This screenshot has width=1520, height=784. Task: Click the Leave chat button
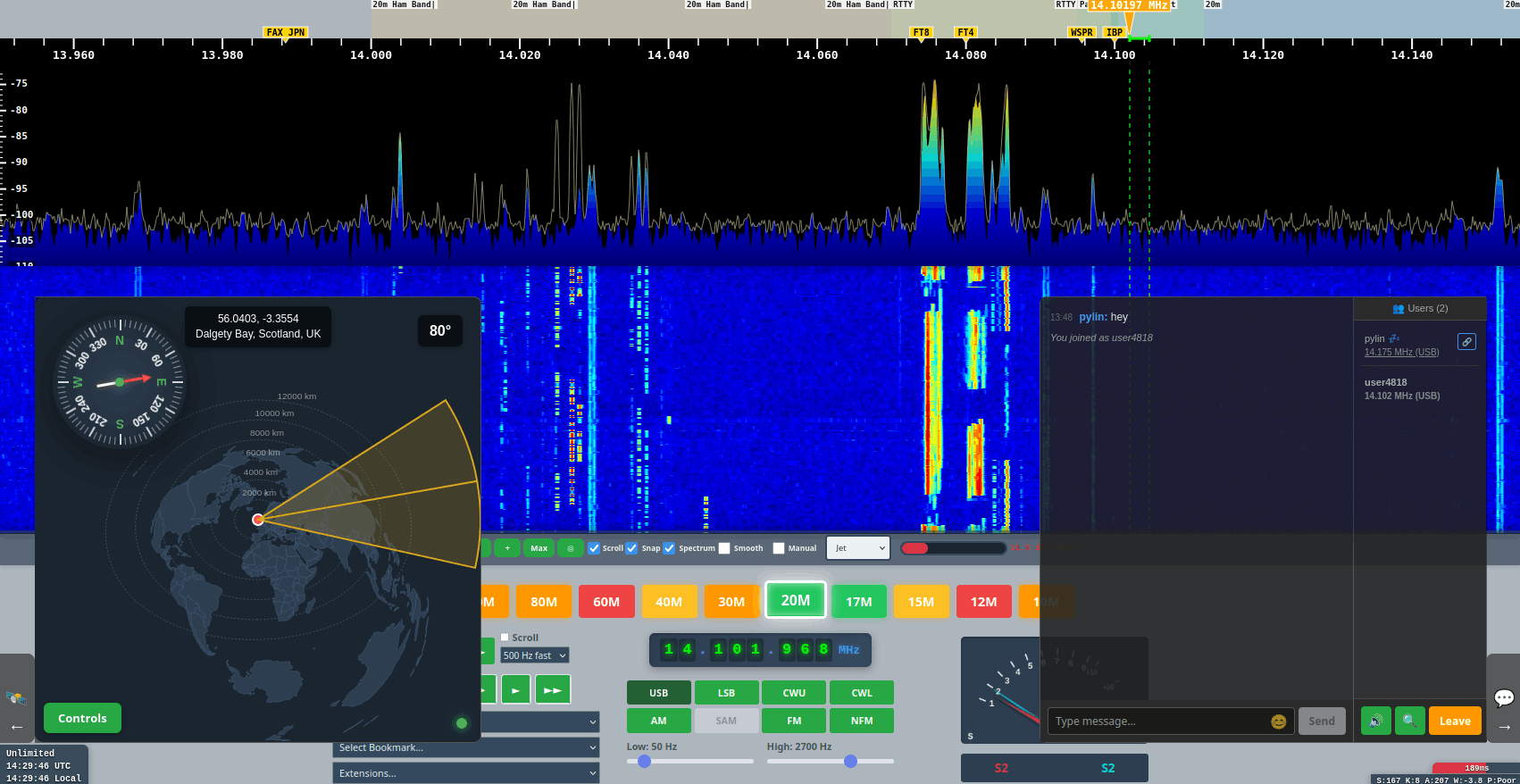tap(1454, 721)
